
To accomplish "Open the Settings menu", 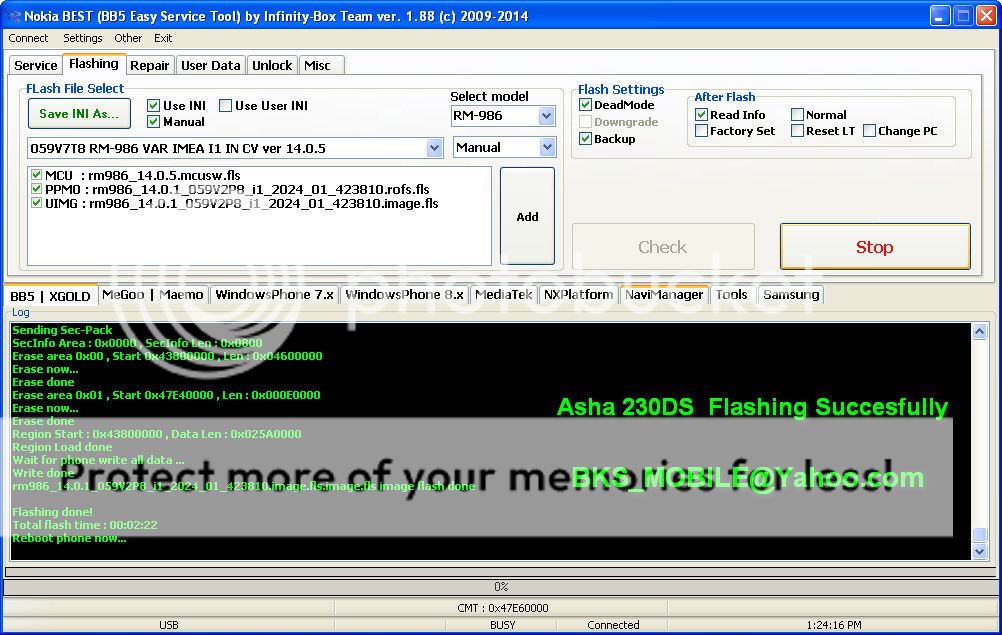I will pos(82,38).
